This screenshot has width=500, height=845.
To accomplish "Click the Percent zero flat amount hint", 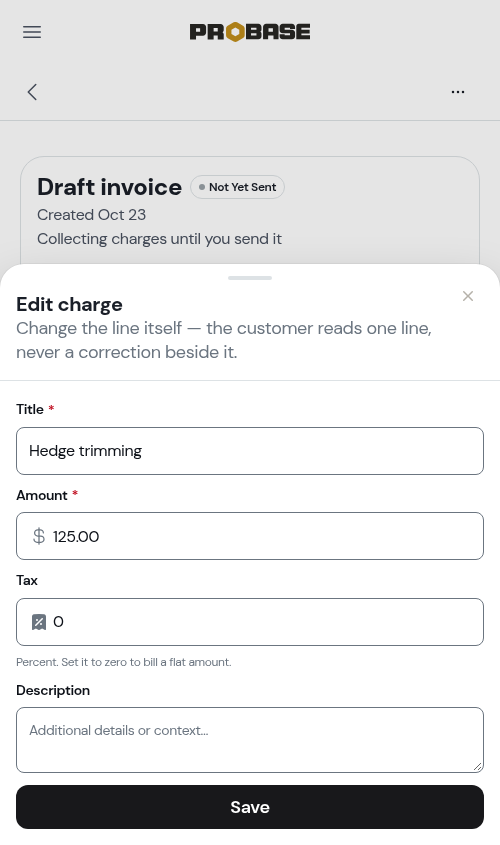I will coord(123,662).
